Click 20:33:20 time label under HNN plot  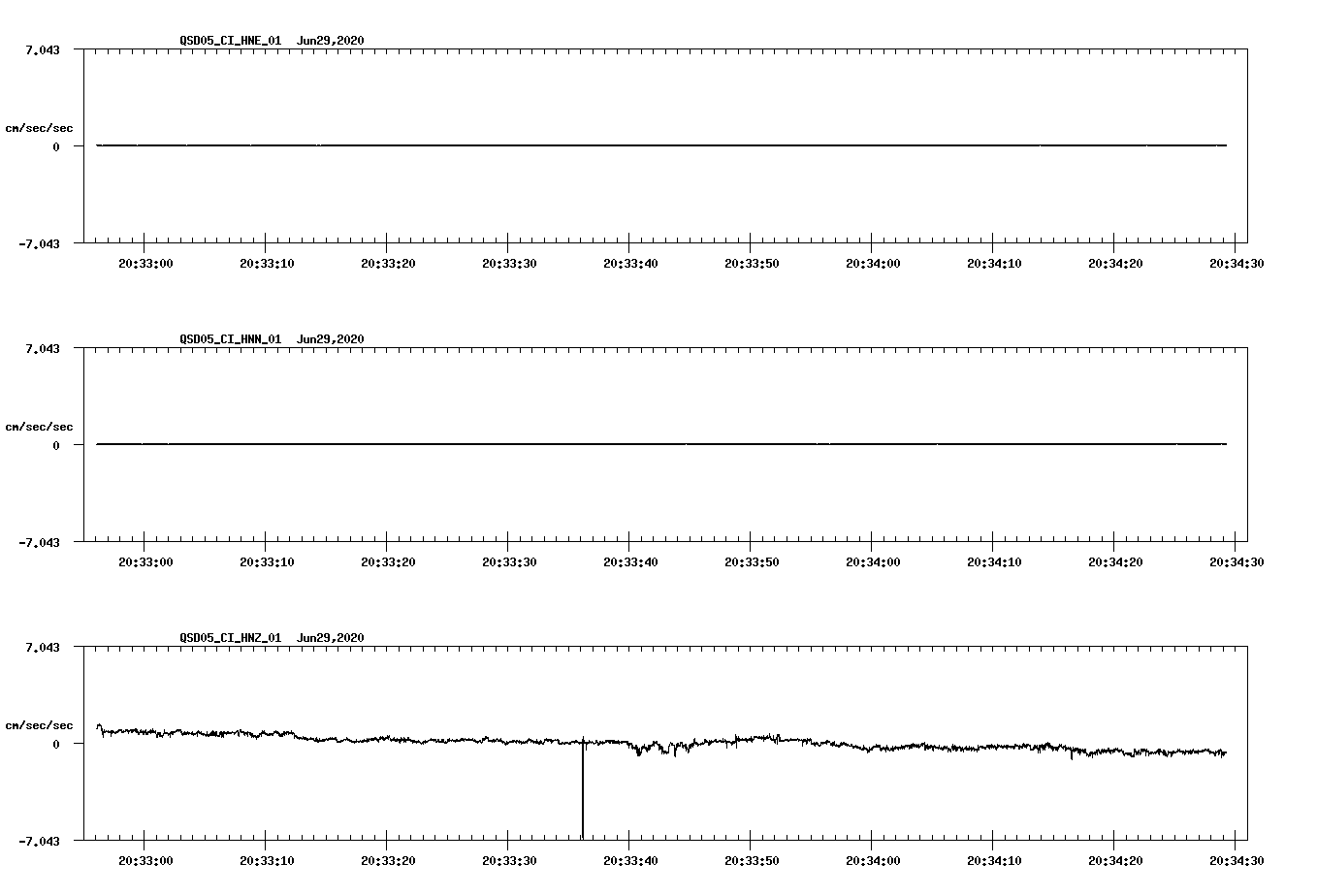(388, 561)
